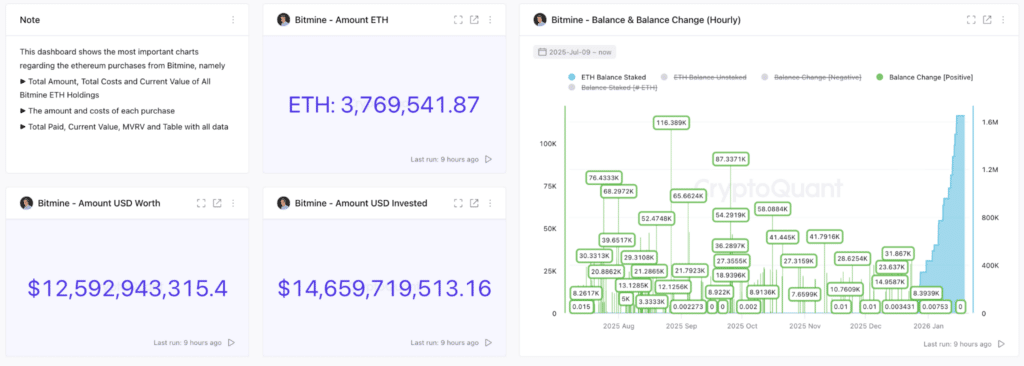Click the 0.00753 data label
This screenshot has width=1024, height=366.
[935, 307]
